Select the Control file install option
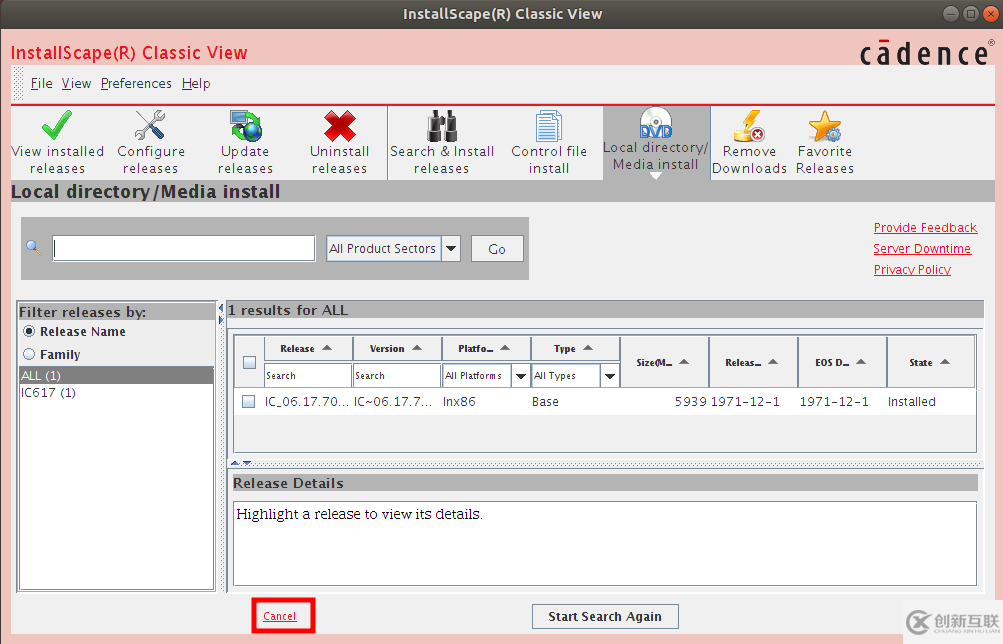The width and height of the screenshot is (1003, 644). [548, 140]
